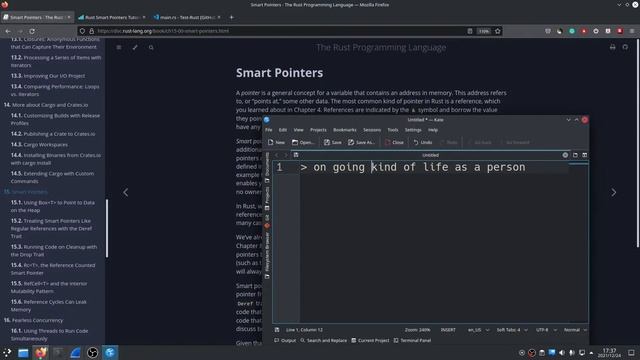Switch to Smart Pointers Firefox tab
The height and width of the screenshot is (360, 640).
pos(37,17)
